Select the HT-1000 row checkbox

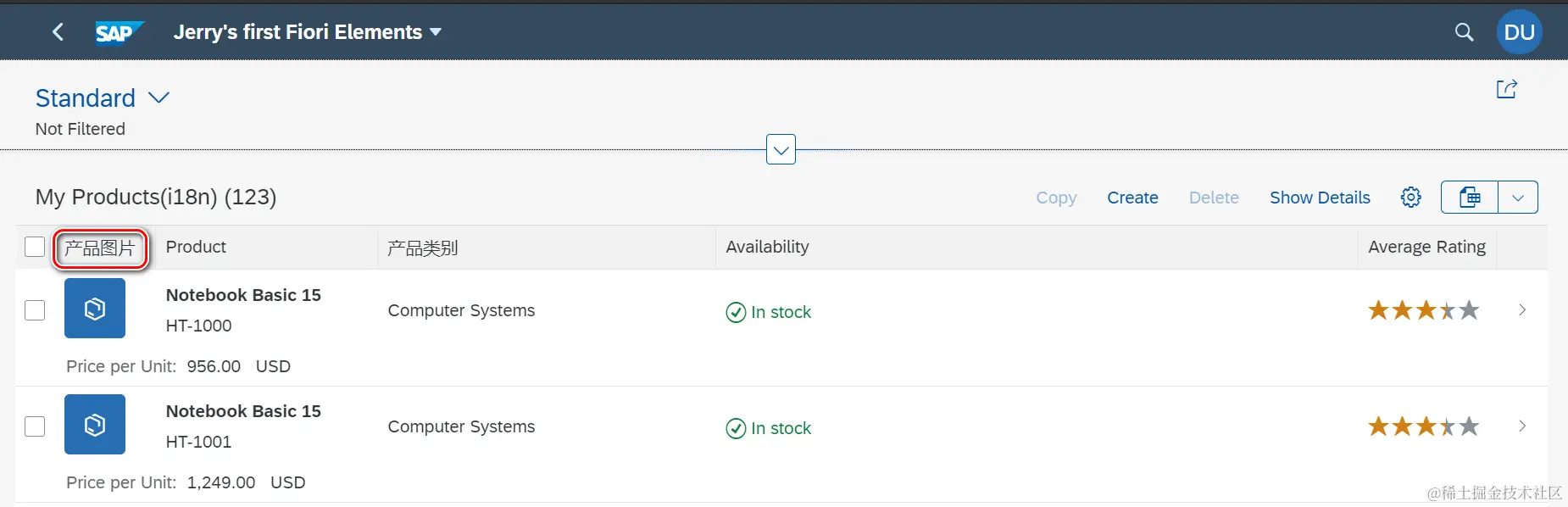click(35, 310)
